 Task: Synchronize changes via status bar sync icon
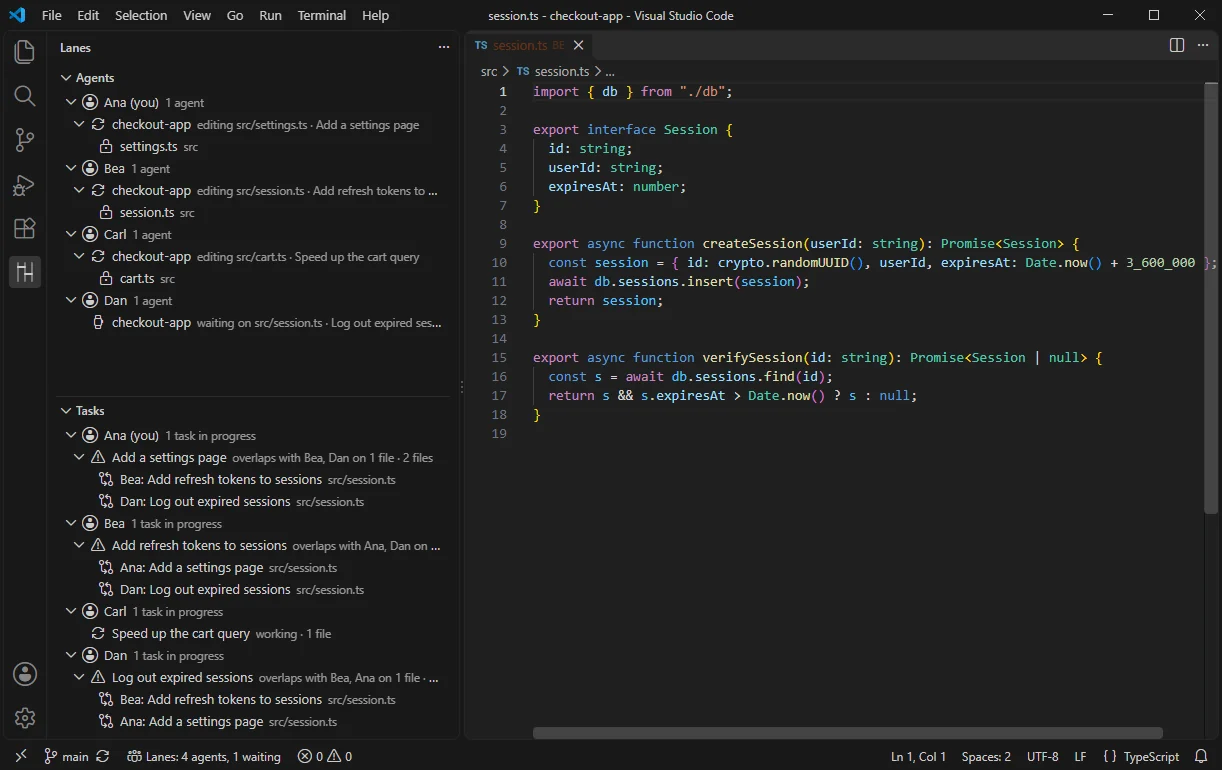(x=102, y=757)
